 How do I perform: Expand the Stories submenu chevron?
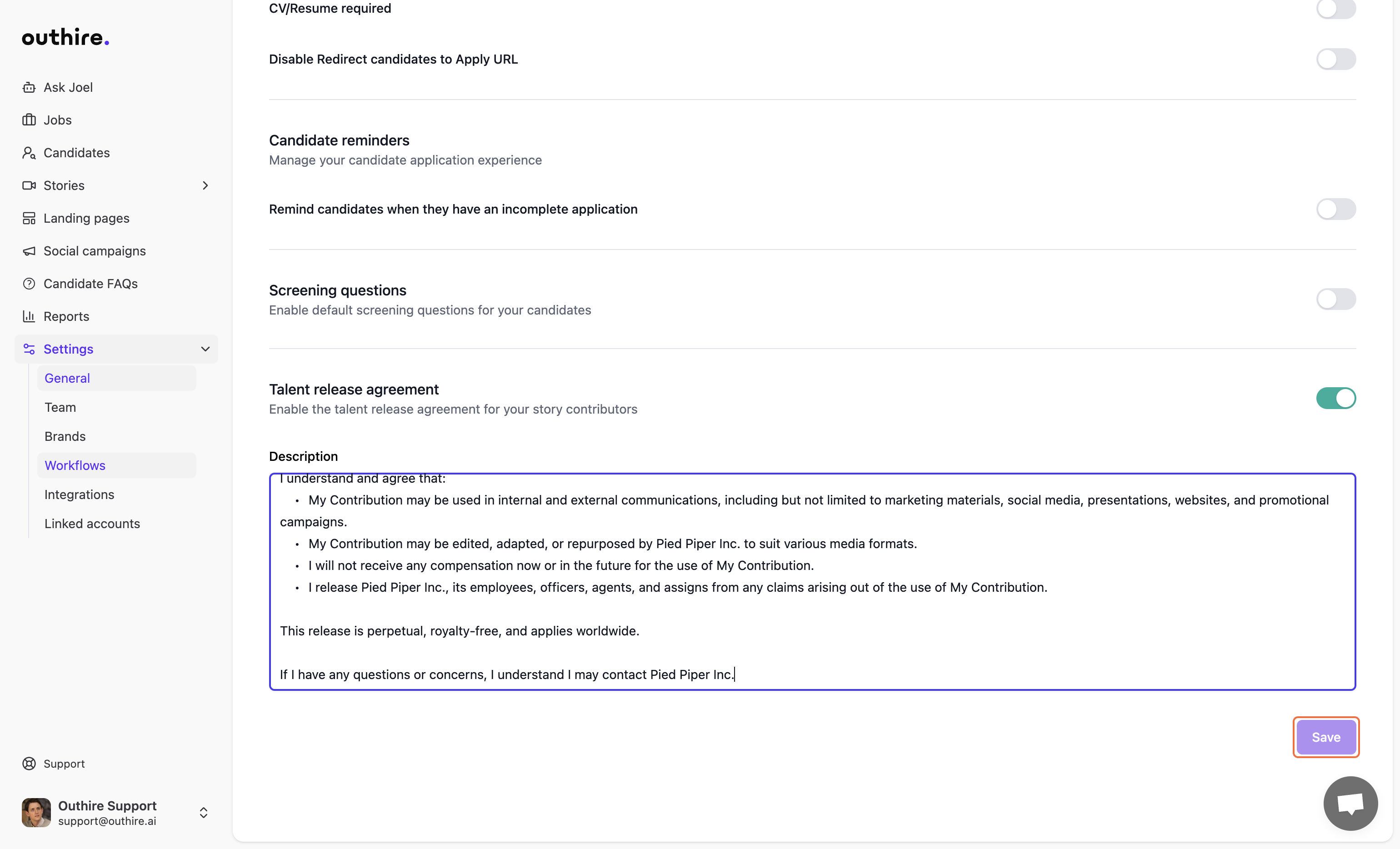205,186
